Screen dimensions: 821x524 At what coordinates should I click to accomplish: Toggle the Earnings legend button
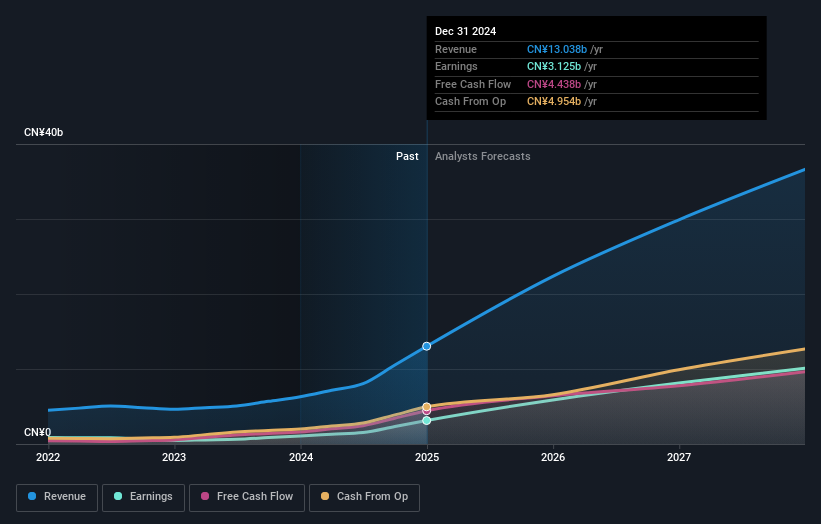pos(143,497)
